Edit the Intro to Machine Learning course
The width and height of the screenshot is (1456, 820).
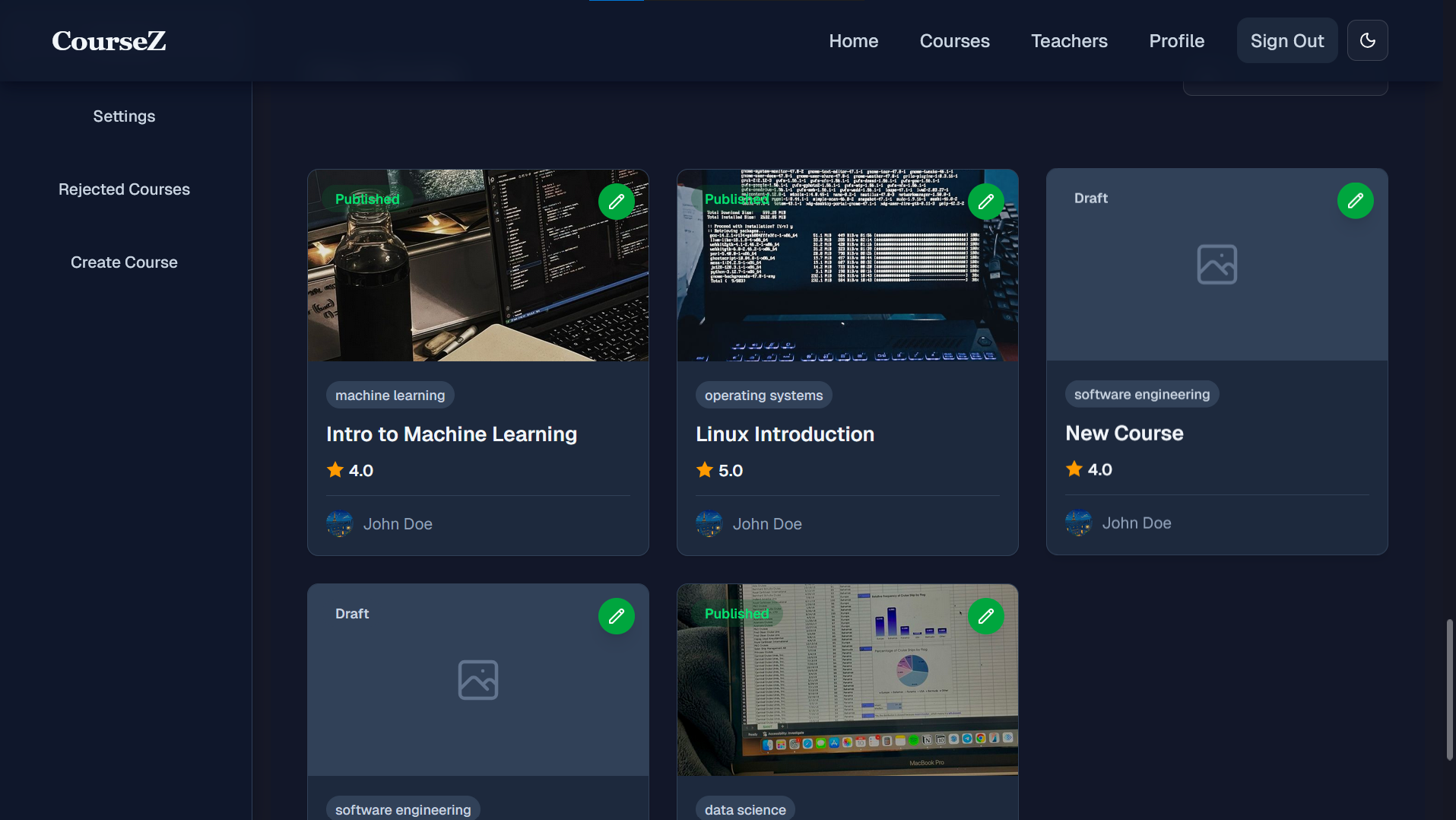(616, 202)
